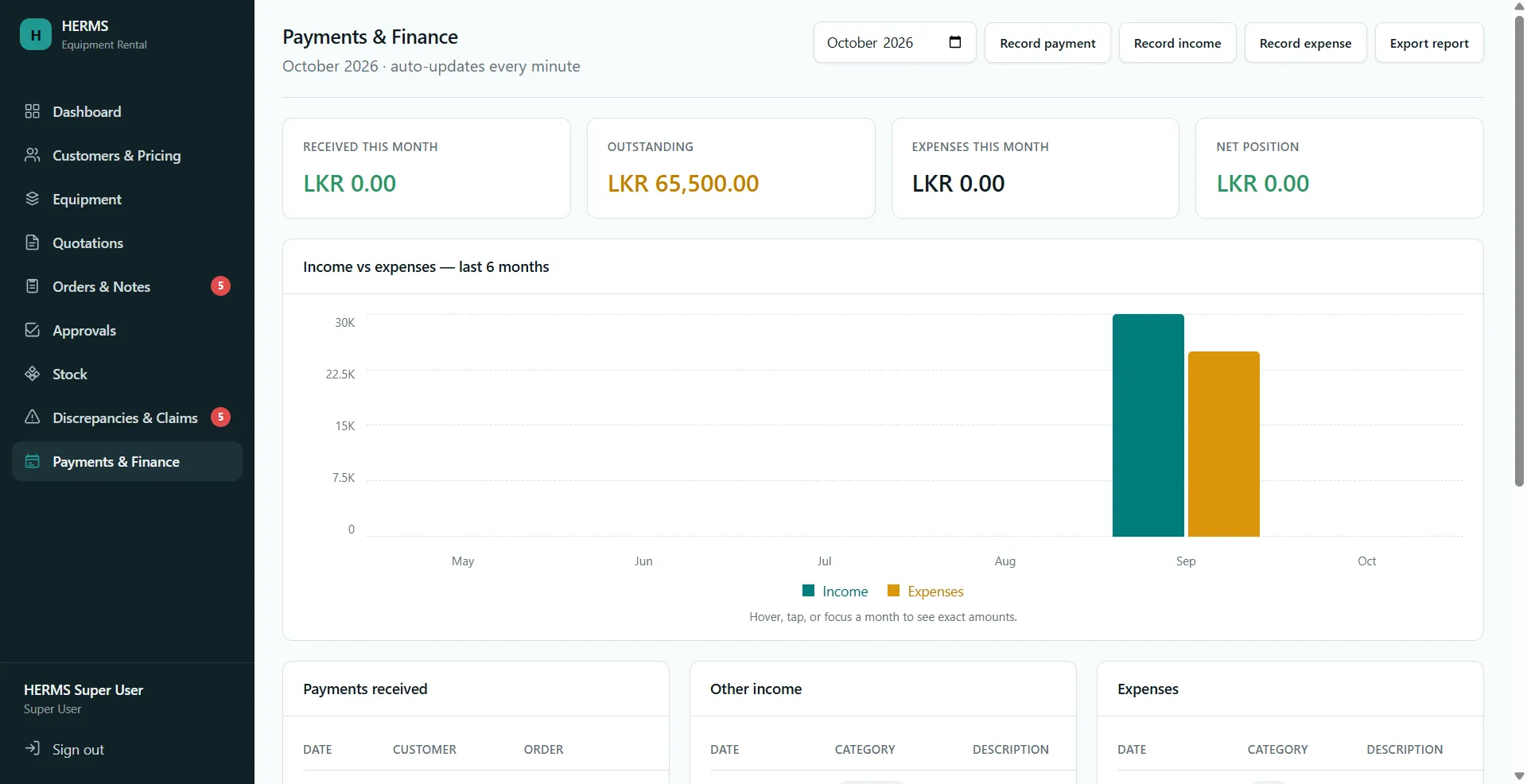Viewport: 1527px width, 784px height.
Task: Toggle the Expenses legend swatch
Action: point(893,591)
